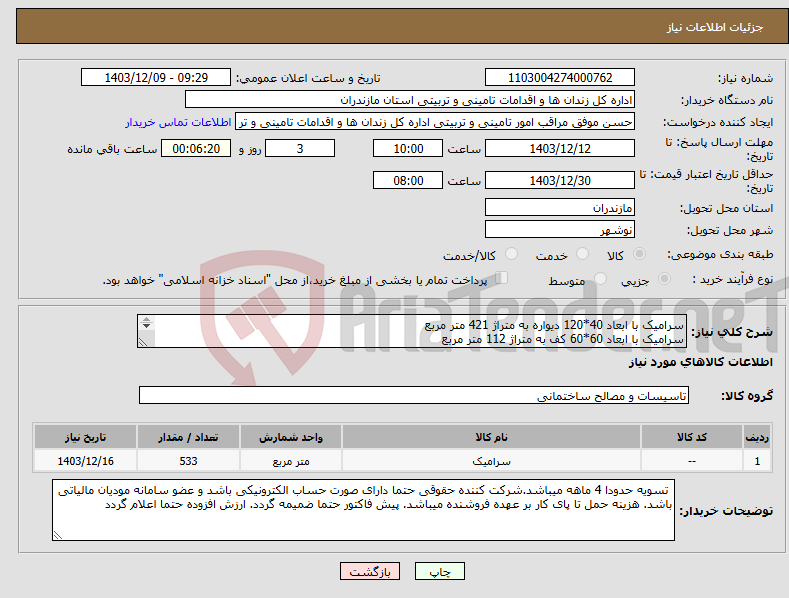Select the کالا radio button

pos(640,254)
